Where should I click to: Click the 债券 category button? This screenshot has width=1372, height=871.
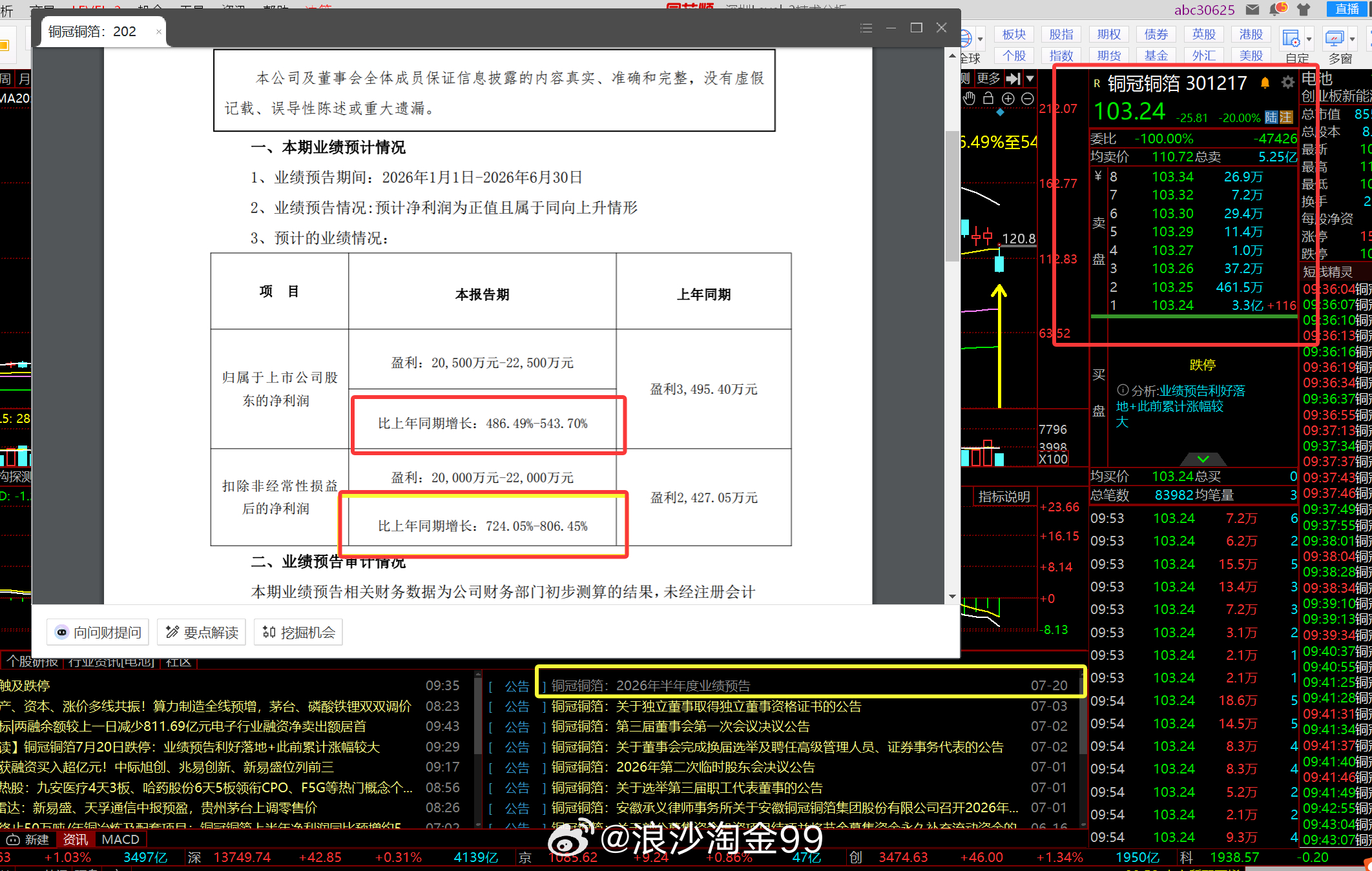pyautogui.click(x=1156, y=34)
